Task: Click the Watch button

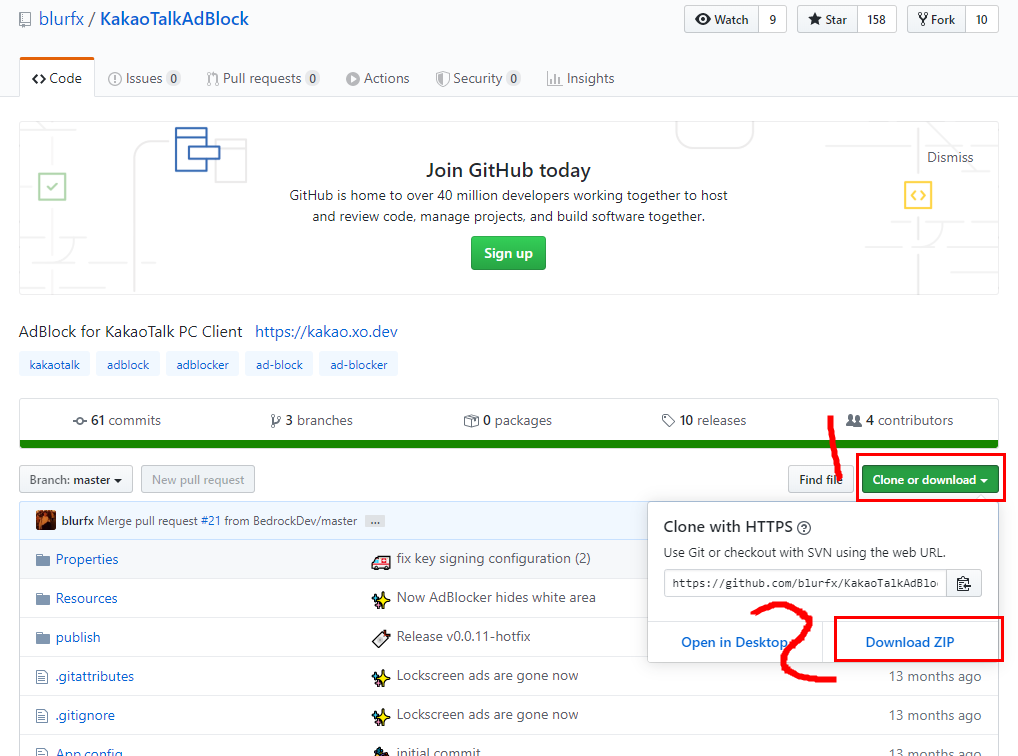Action: tap(721, 19)
